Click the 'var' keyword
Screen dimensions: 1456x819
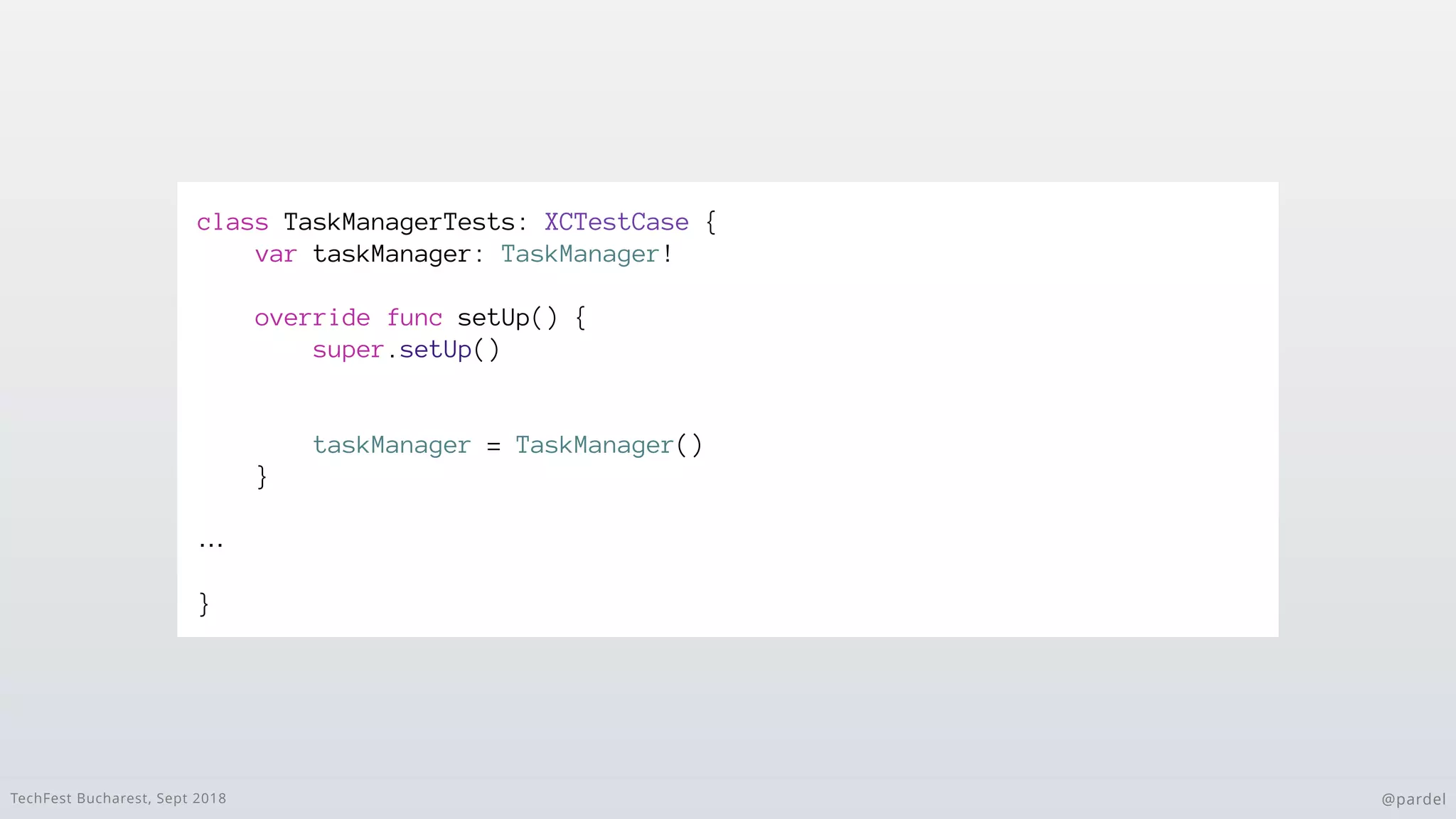point(276,255)
